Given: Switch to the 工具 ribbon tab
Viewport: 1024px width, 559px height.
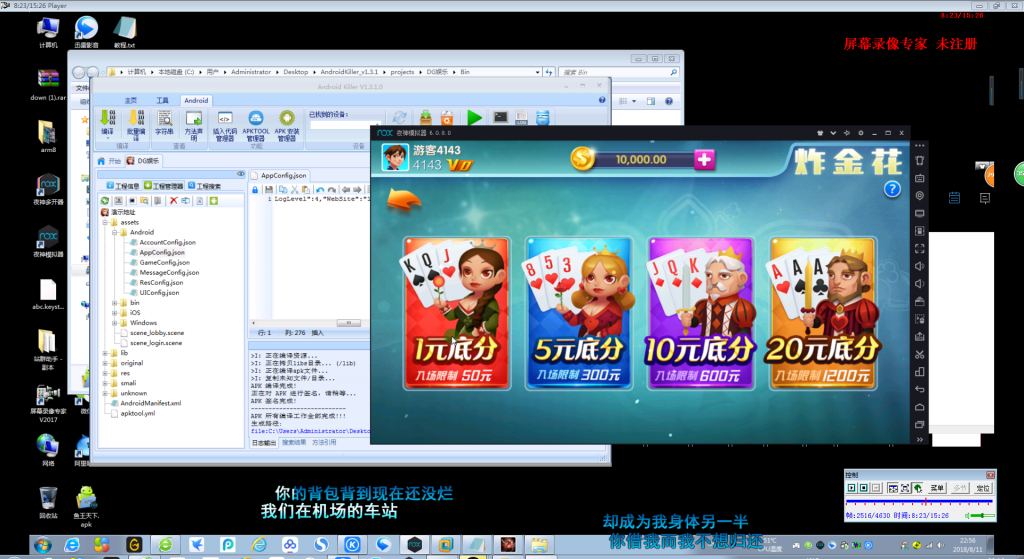Looking at the screenshot, I should click(x=162, y=101).
